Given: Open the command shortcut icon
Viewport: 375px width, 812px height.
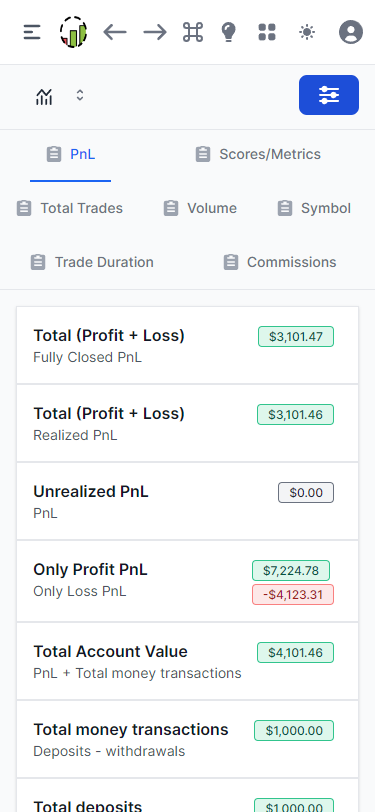Looking at the screenshot, I should pos(193,32).
